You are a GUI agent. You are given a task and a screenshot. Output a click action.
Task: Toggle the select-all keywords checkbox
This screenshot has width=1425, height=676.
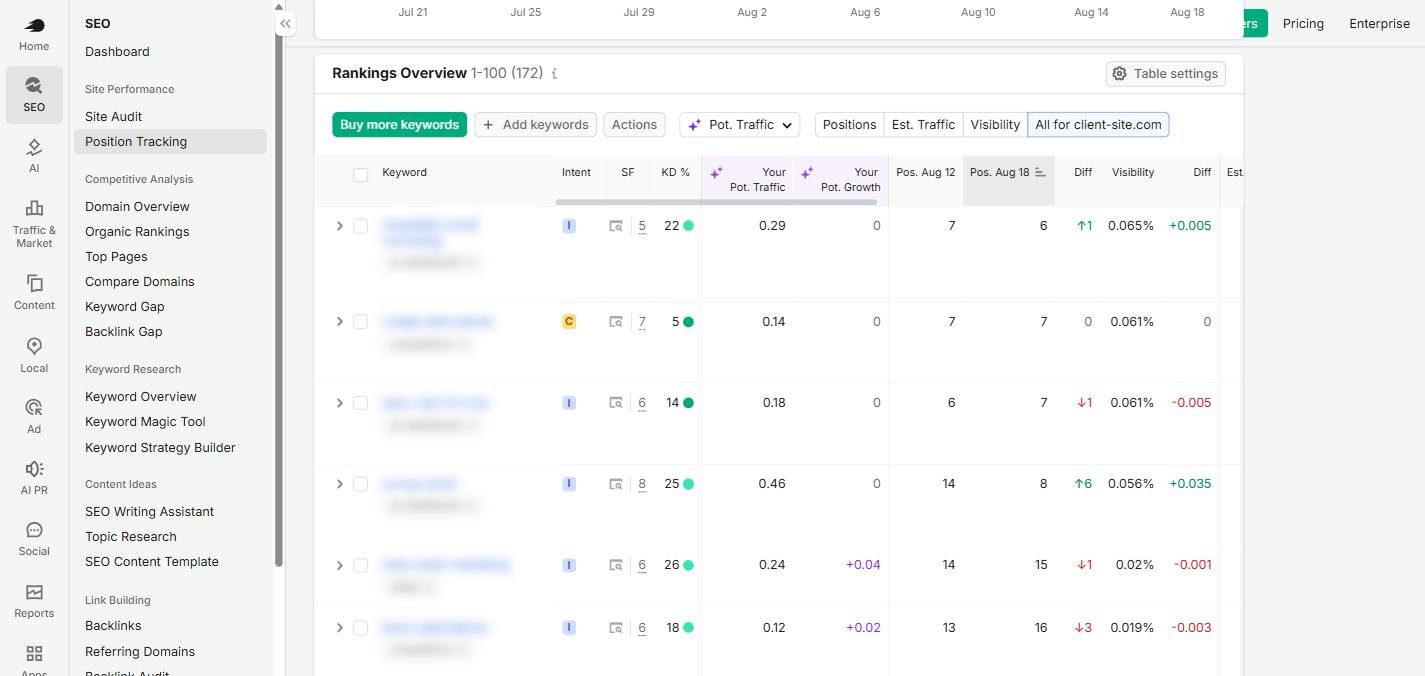pos(360,175)
